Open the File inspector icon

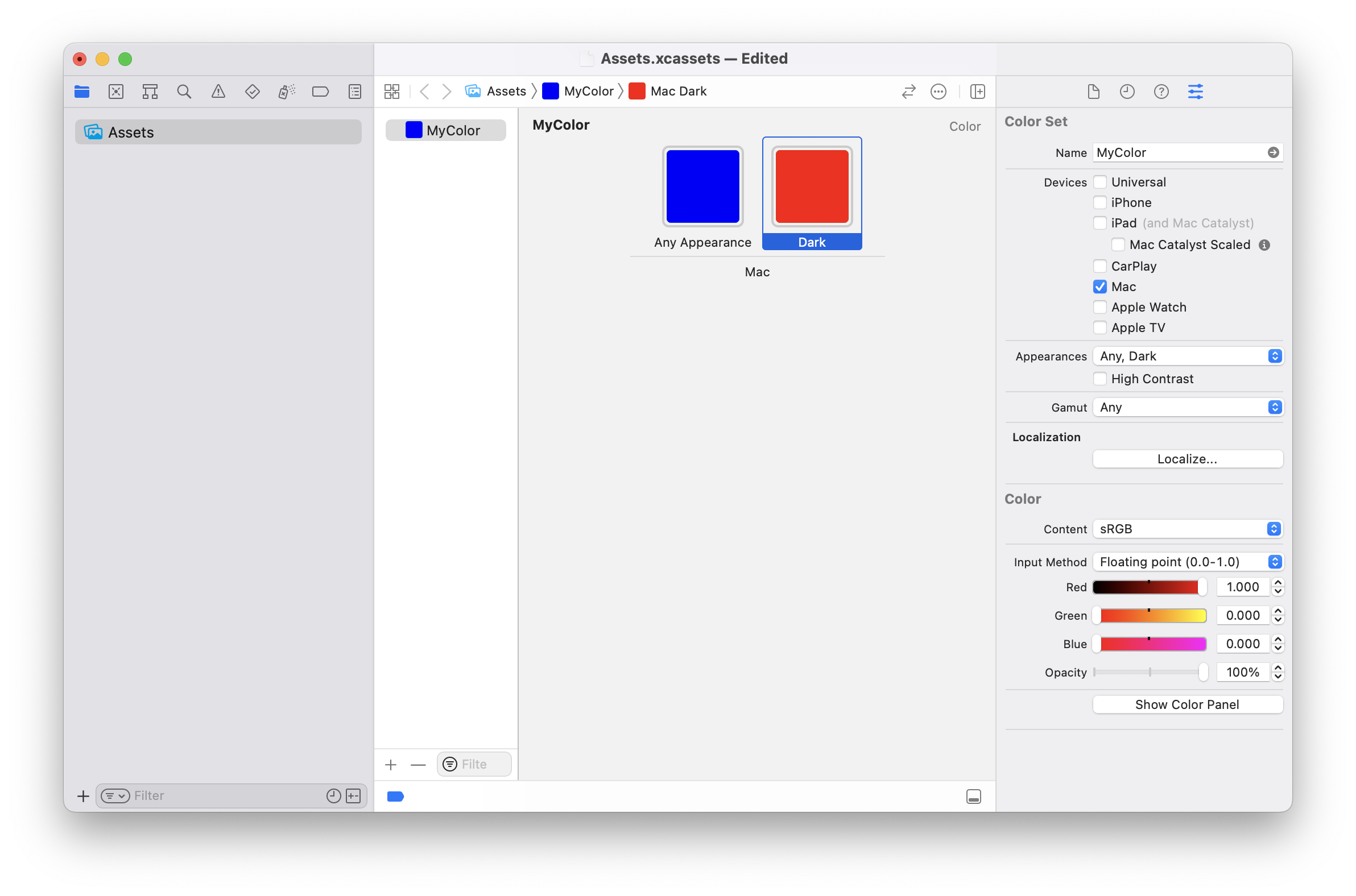pos(1094,92)
